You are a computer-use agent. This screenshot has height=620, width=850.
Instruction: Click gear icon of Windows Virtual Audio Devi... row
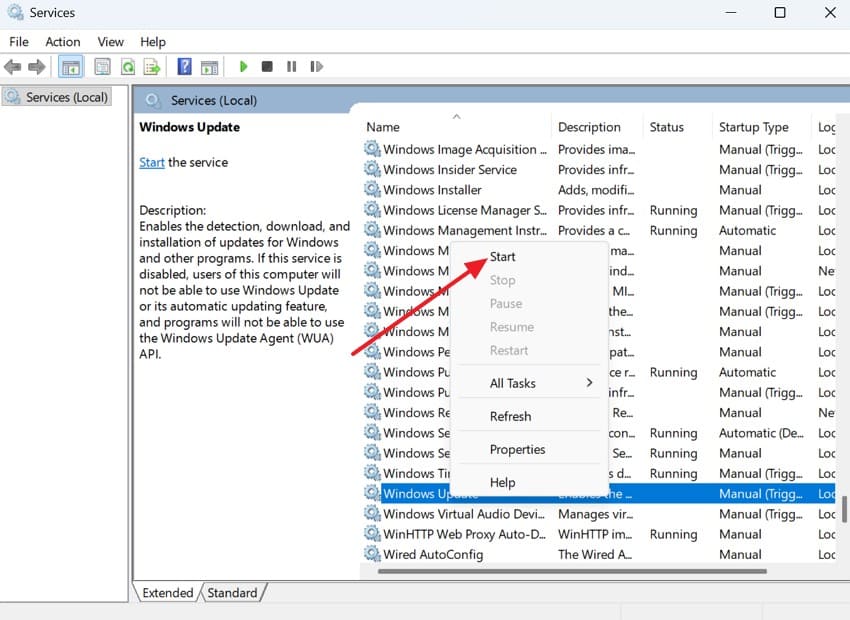[372, 513]
